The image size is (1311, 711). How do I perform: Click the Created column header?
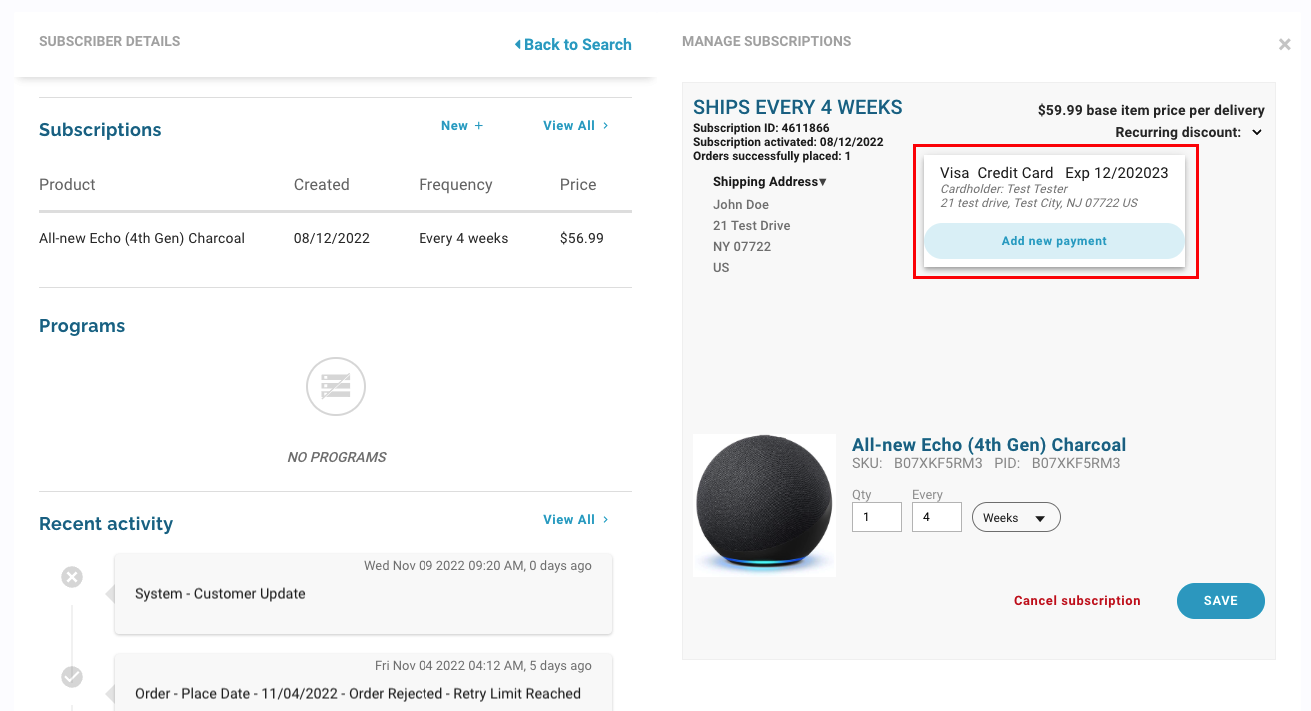click(x=321, y=185)
